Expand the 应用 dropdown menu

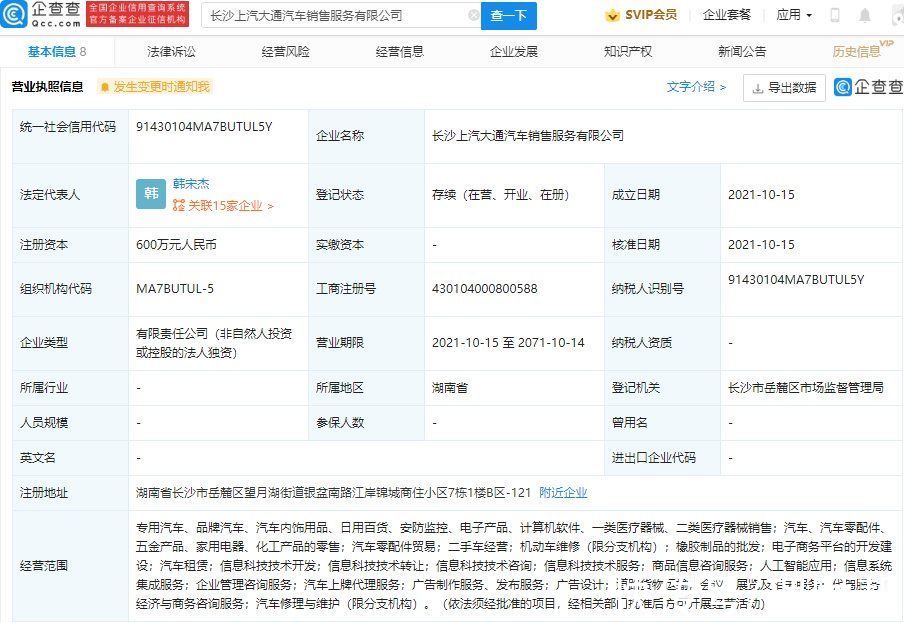(794, 16)
